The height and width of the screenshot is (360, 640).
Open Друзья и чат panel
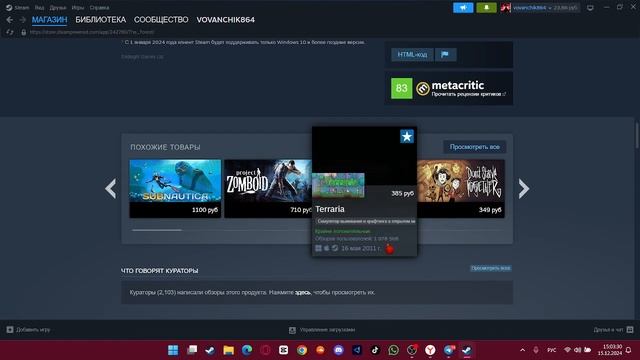pos(613,329)
